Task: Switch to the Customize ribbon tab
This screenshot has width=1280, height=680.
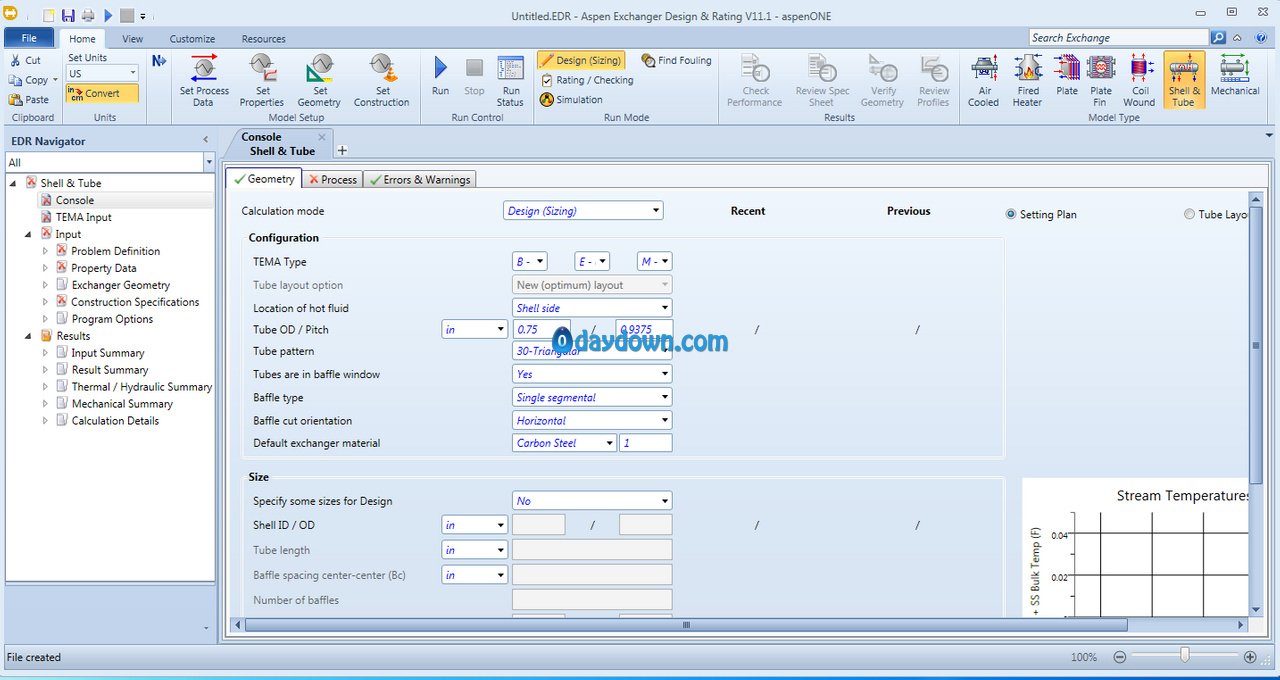Action: click(192, 39)
